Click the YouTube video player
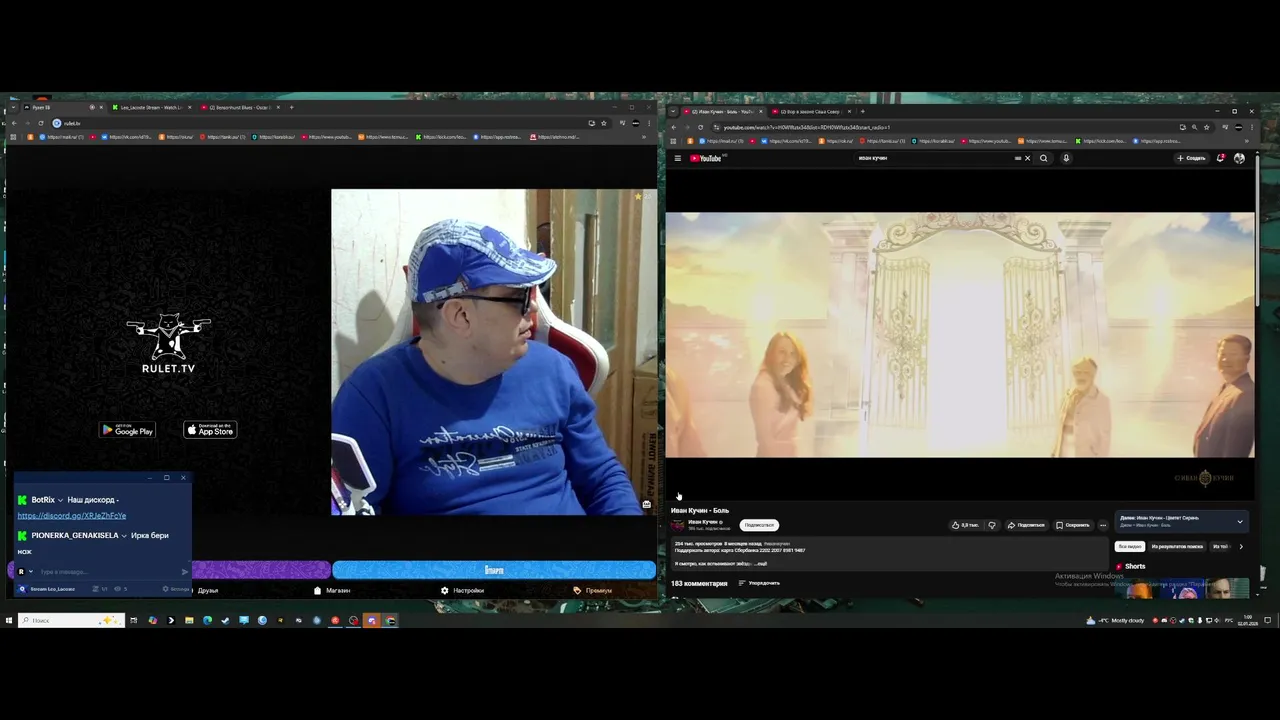The width and height of the screenshot is (1280, 720). click(960, 335)
